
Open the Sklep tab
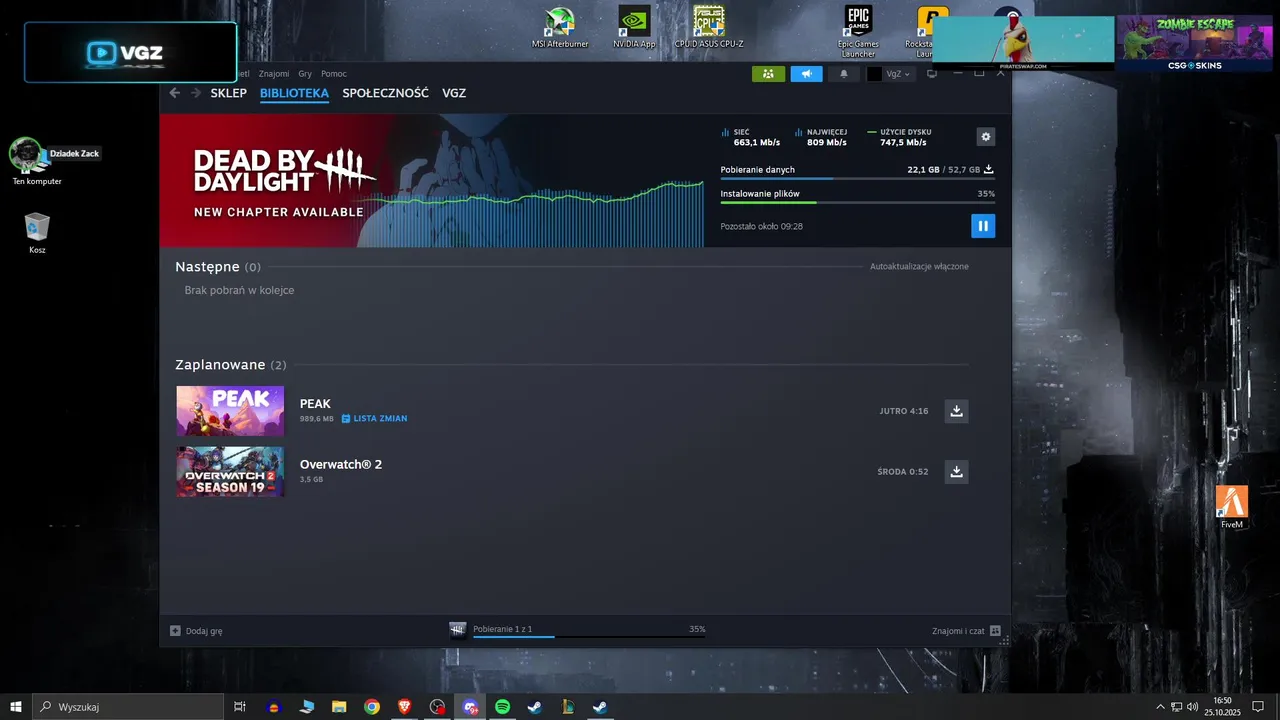pos(229,93)
